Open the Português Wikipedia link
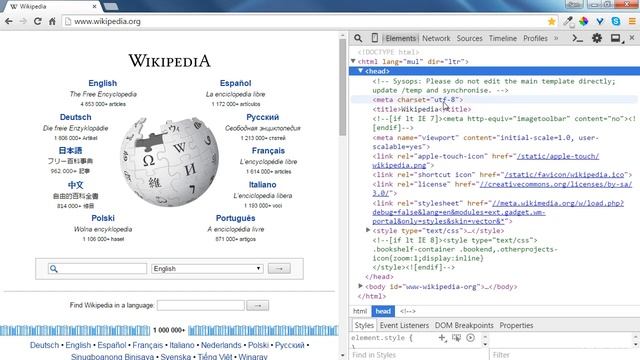The width and height of the screenshot is (640, 360). [x=236, y=218]
